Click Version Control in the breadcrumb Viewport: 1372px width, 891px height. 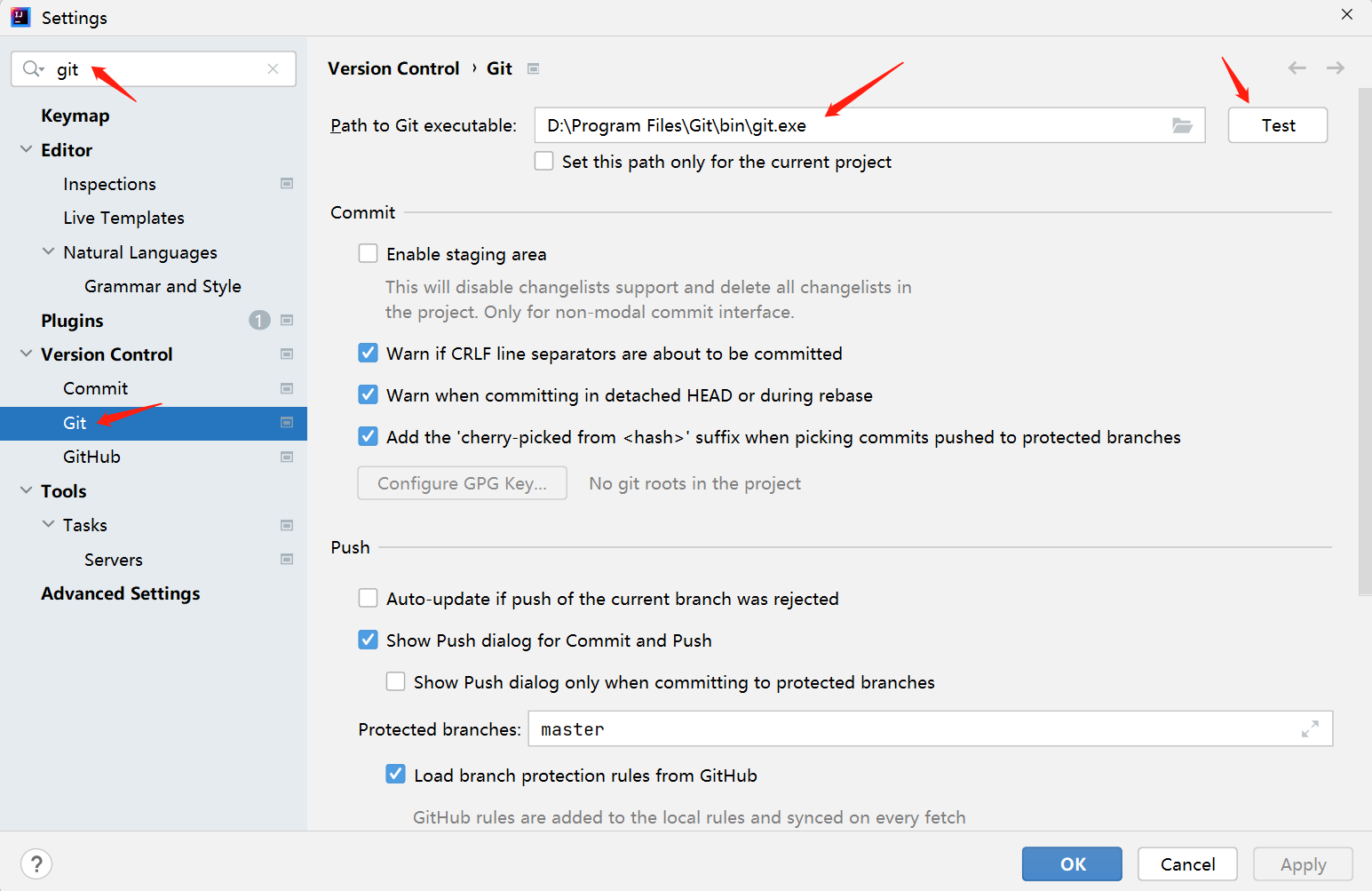[x=393, y=68]
